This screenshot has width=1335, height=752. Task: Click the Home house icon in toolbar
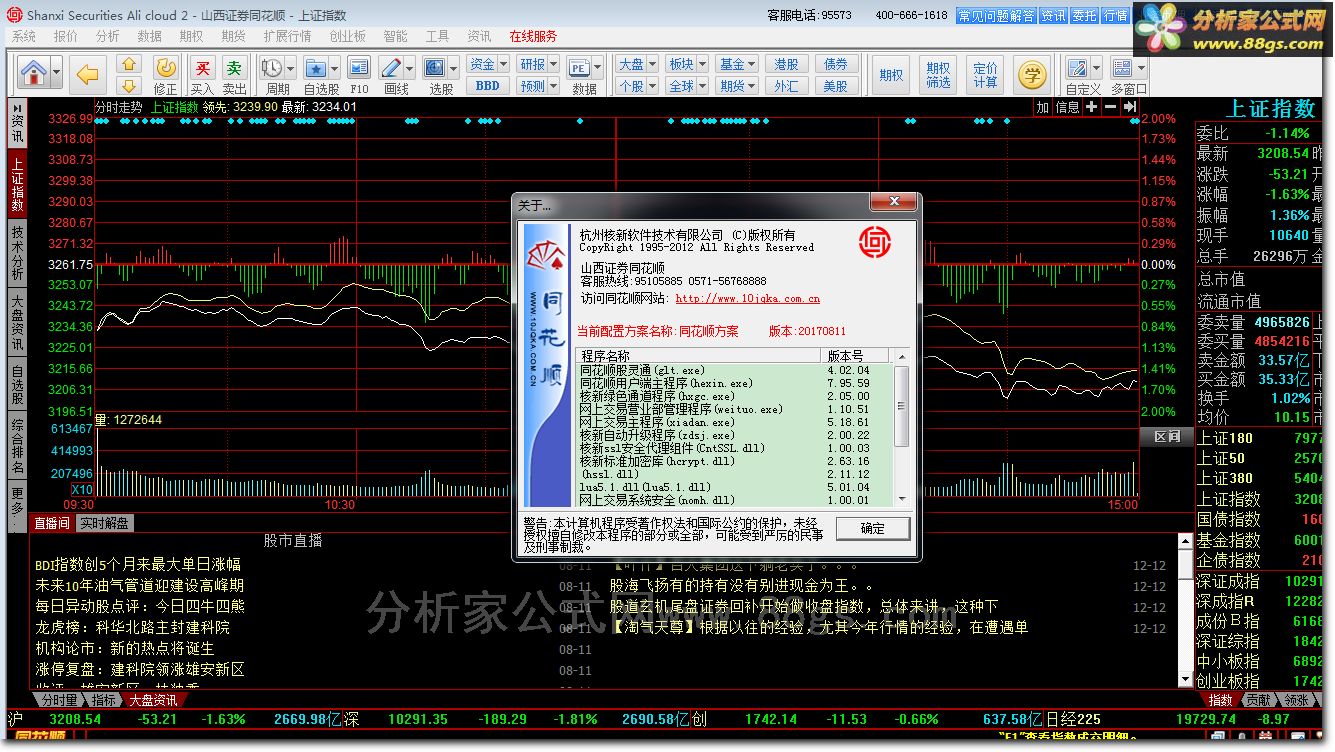tap(33, 73)
